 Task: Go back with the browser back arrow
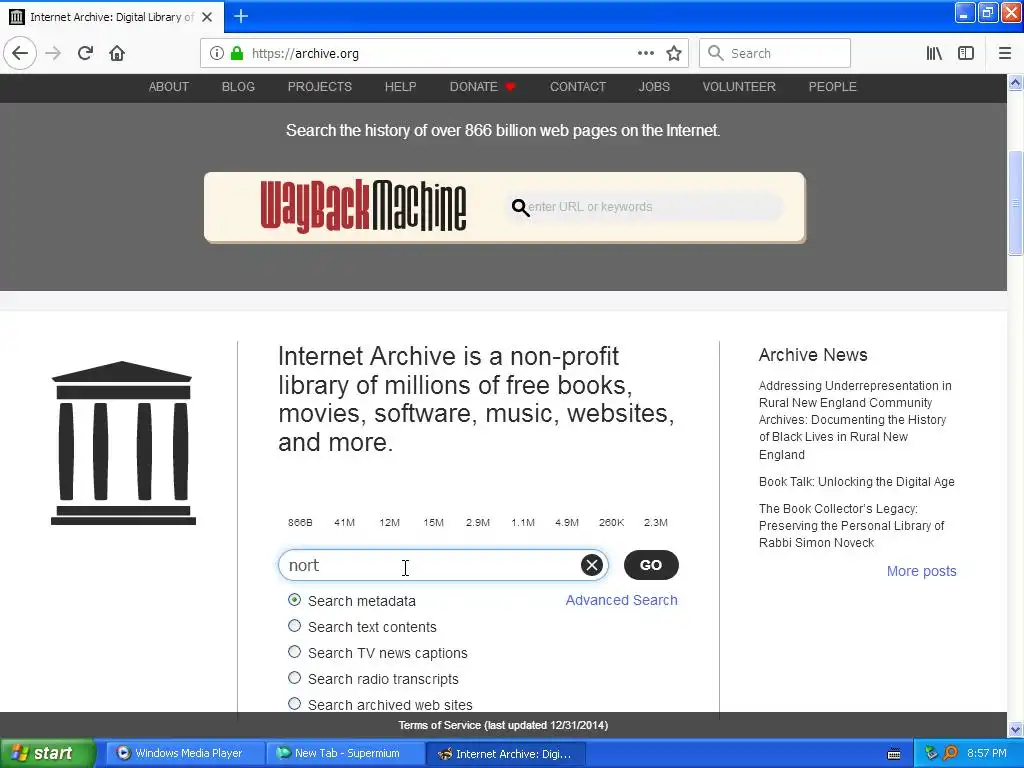(20, 53)
